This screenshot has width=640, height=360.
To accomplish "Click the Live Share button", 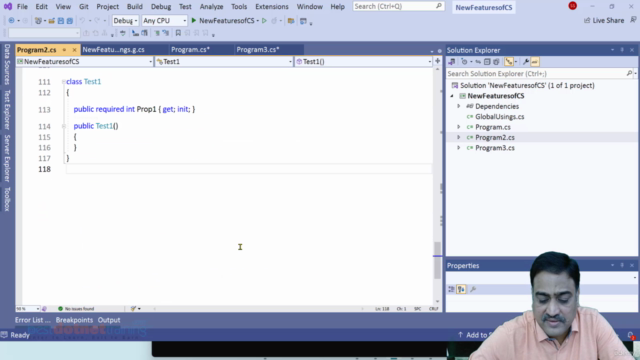I will pos(604,20).
